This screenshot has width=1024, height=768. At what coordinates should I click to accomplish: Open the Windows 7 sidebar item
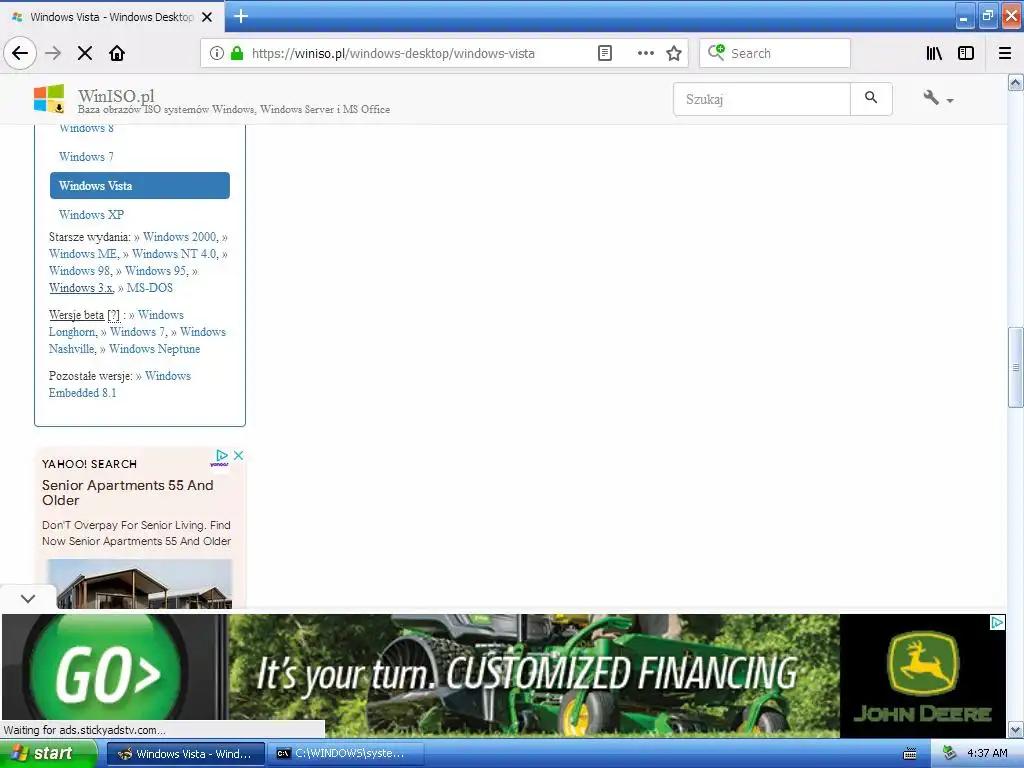pyautogui.click(x=86, y=157)
